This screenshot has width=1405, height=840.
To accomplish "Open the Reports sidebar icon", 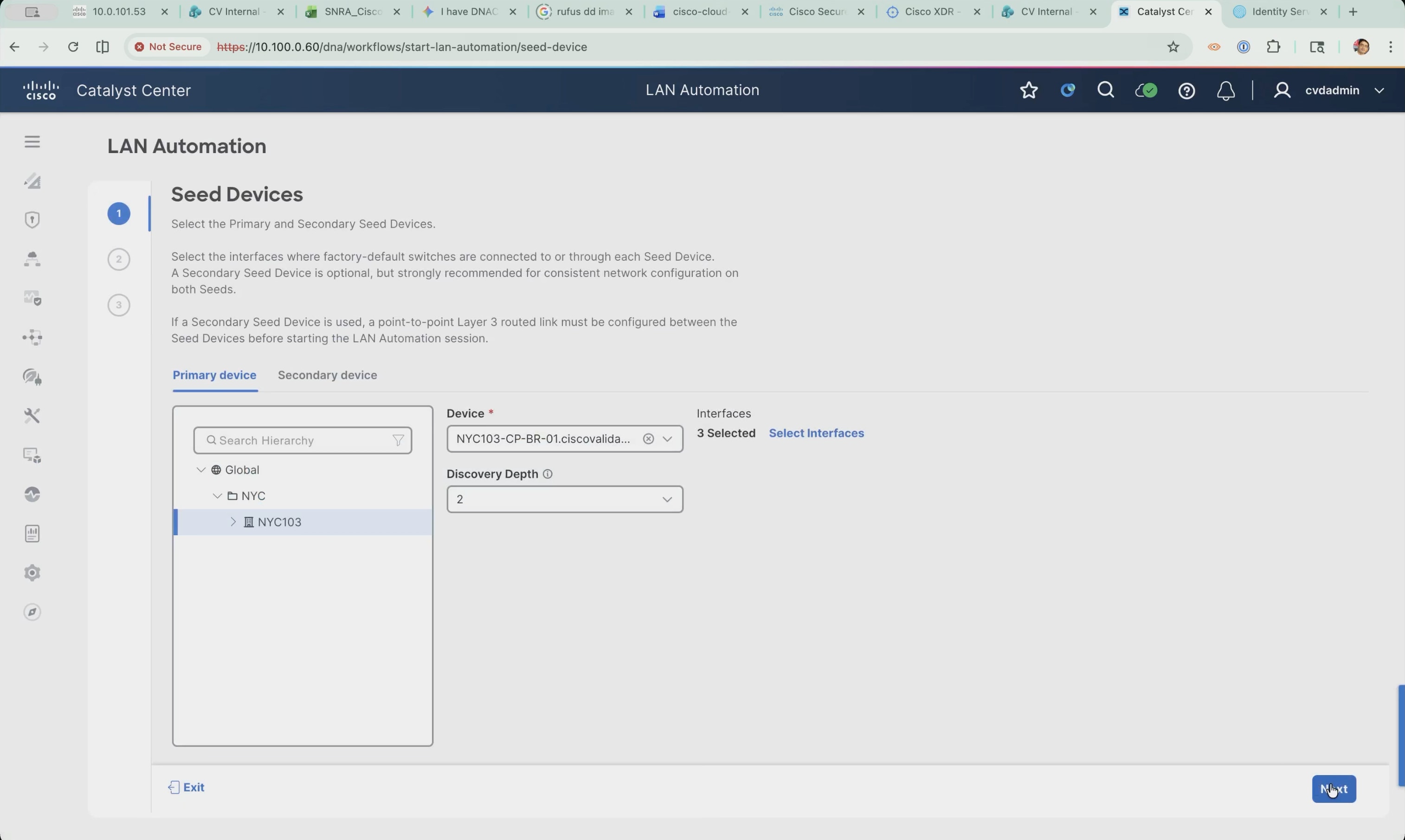I will point(32,534).
